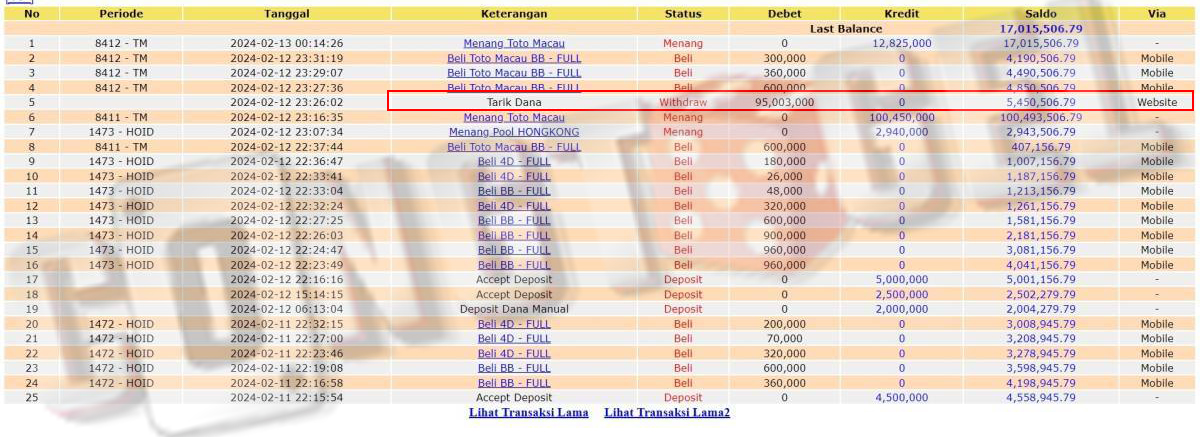Click 'Deposit Dana Manual' entry in row 19
Viewport: 1200px width, 437px height.
point(513,309)
